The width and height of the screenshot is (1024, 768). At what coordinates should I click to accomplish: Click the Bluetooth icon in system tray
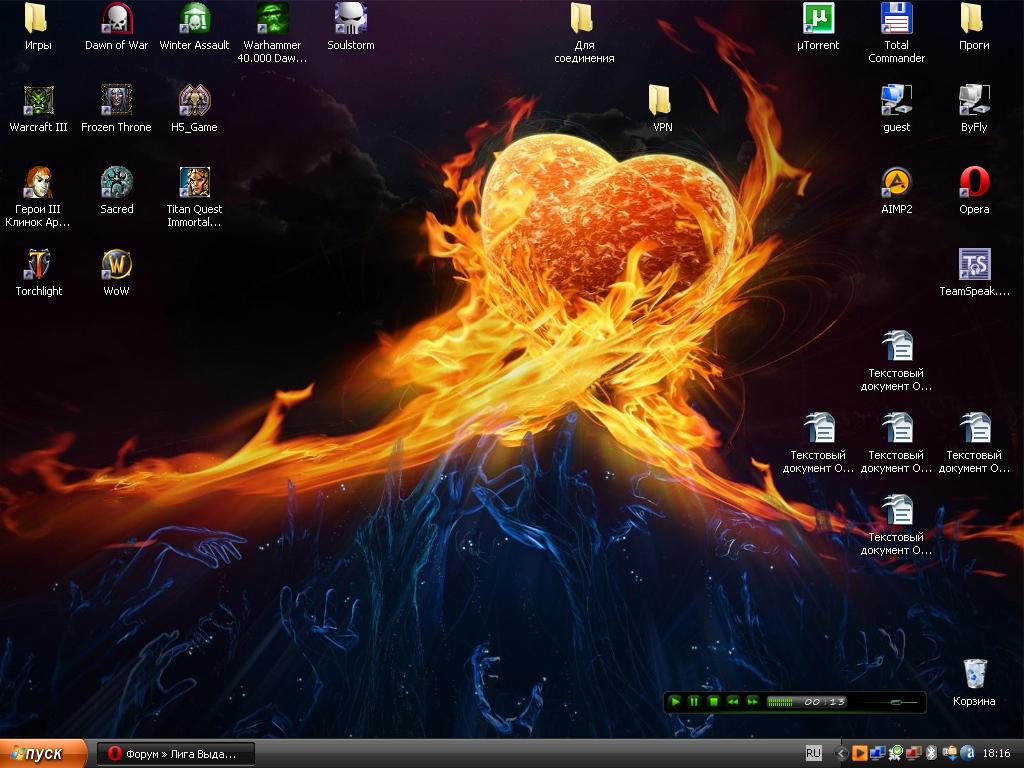(x=929, y=753)
